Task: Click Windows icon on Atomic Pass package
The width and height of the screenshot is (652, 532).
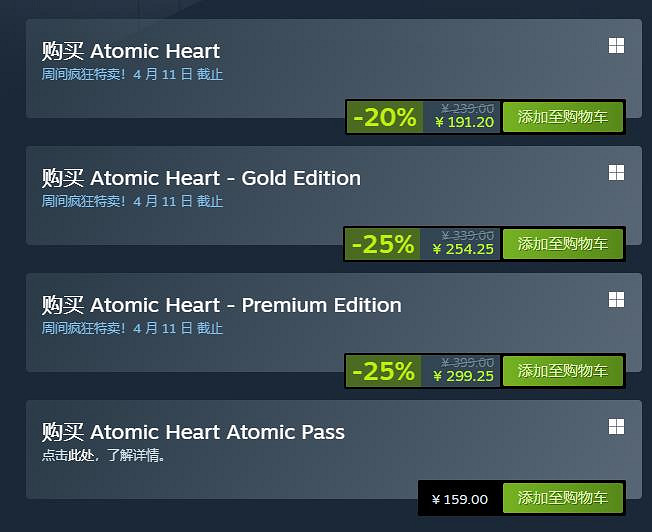Action: (616, 427)
